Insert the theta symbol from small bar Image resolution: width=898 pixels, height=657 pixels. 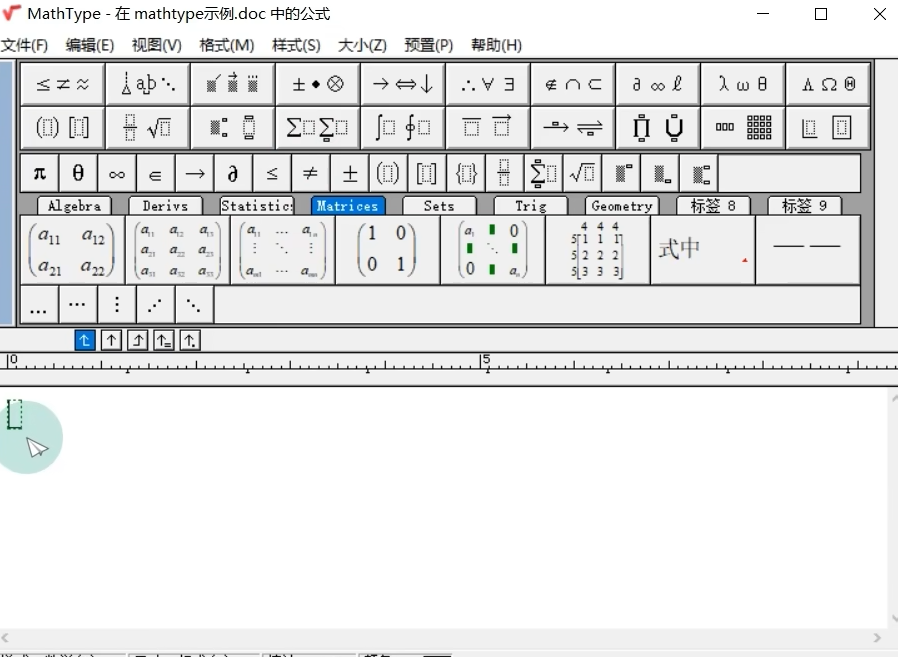click(x=78, y=173)
